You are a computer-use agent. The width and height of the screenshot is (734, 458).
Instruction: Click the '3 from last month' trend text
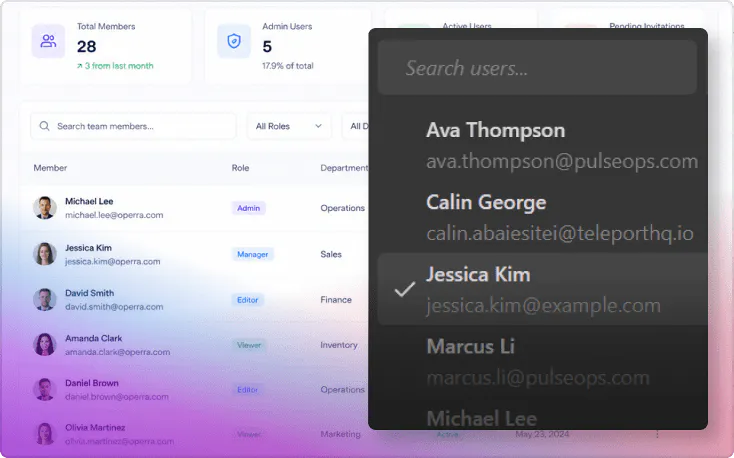(x=115, y=66)
